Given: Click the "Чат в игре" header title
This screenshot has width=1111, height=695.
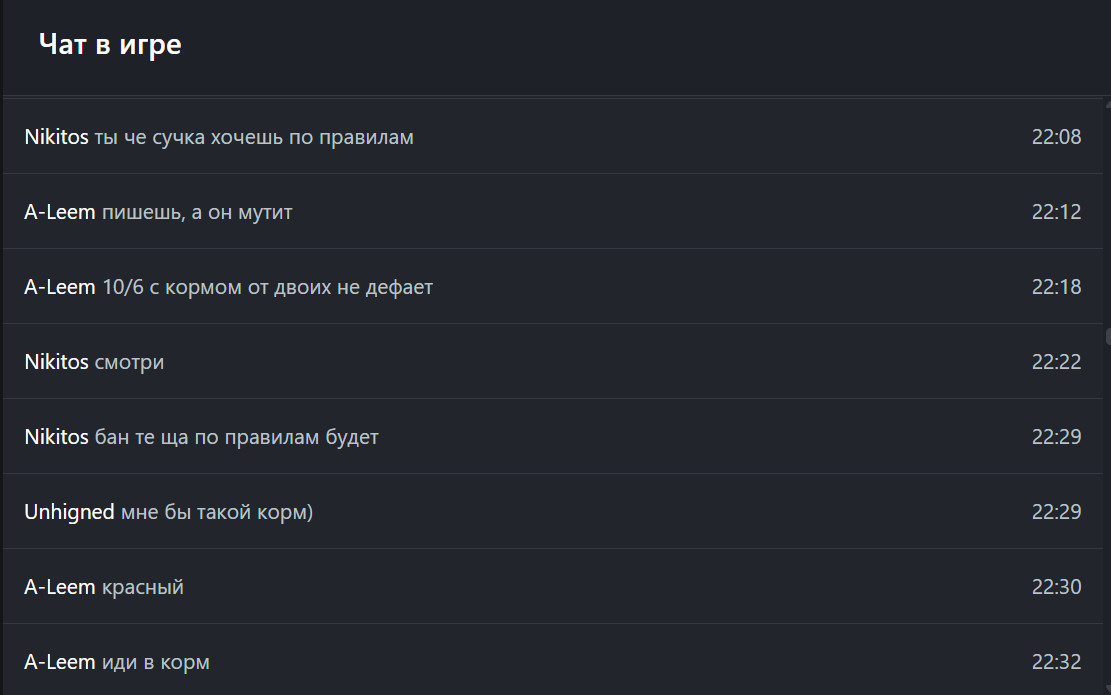Looking at the screenshot, I should tap(110, 45).
